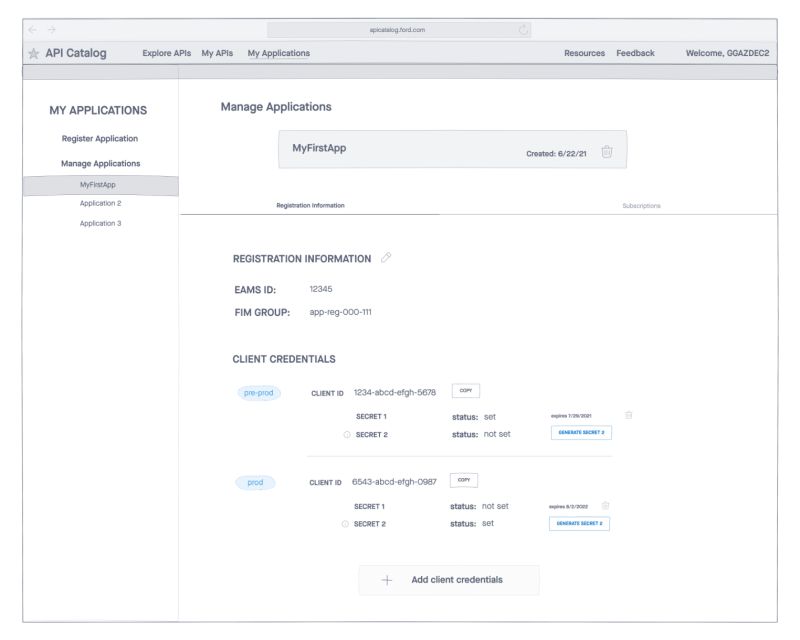800x640 pixels.
Task: Click the client ID text 6543-abcd-efgh-0987
Action: tap(394, 482)
